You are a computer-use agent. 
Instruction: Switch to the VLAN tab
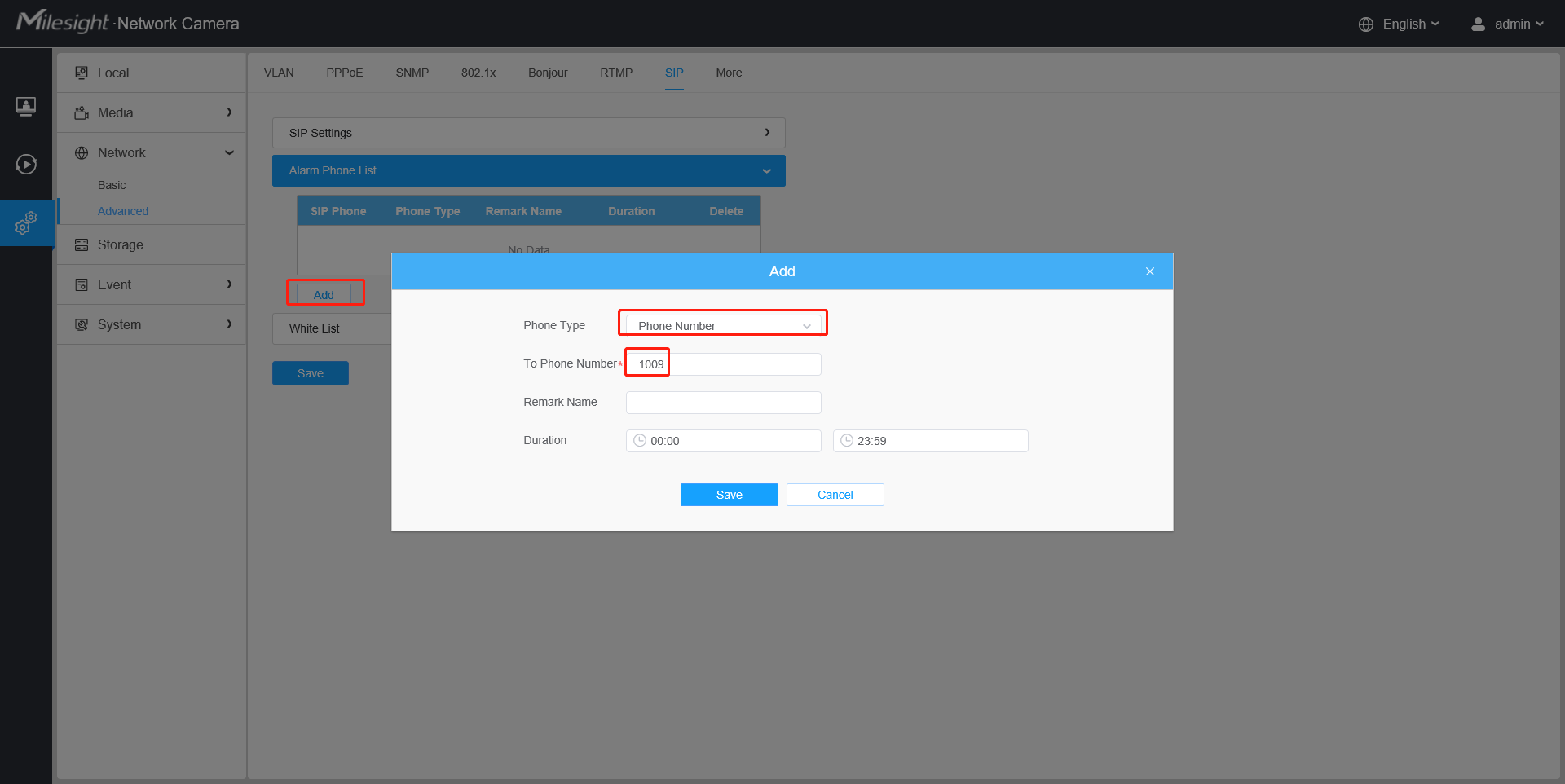[x=279, y=73]
